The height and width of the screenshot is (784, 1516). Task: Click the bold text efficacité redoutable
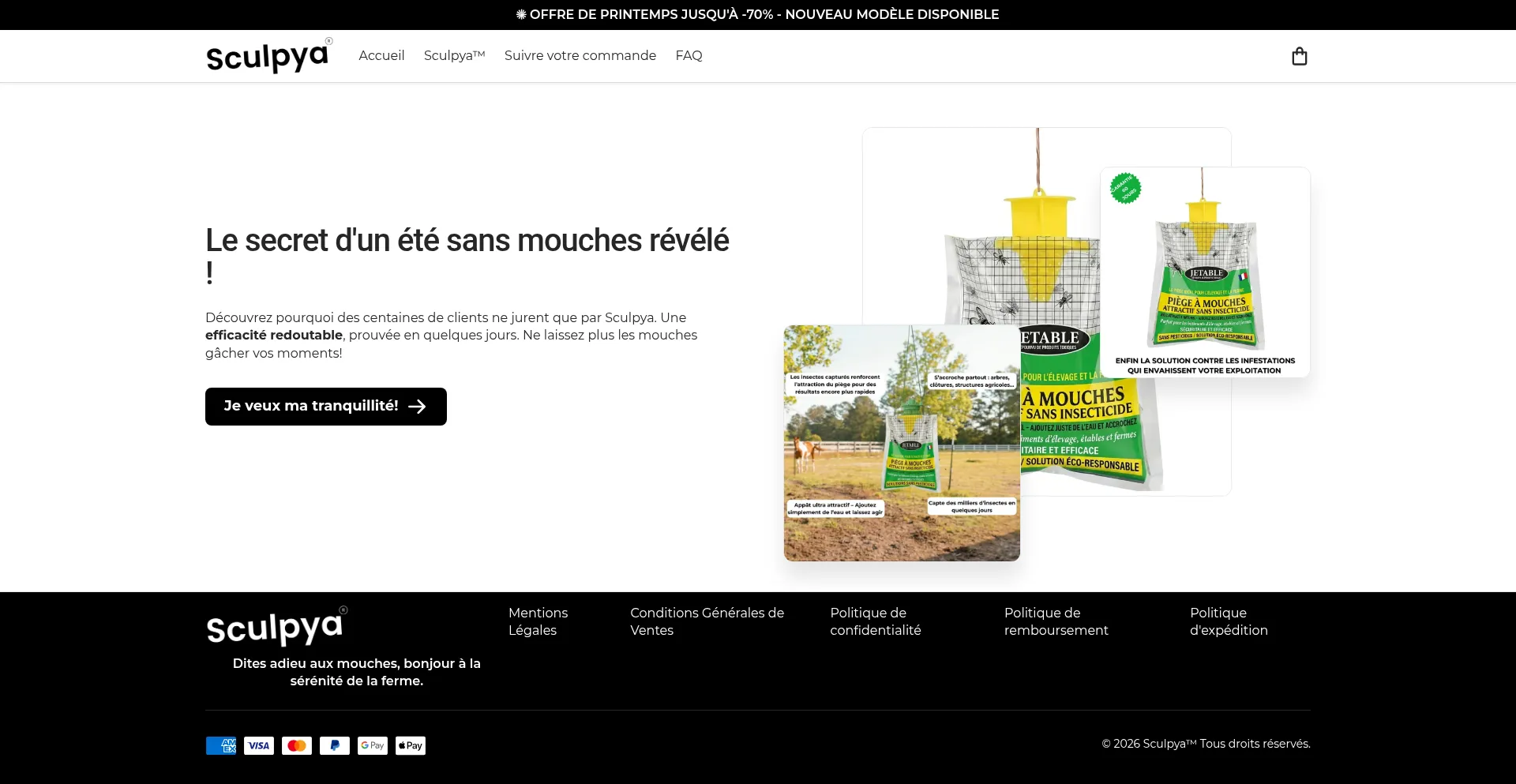pyautogui.click(x=274, y=335)
